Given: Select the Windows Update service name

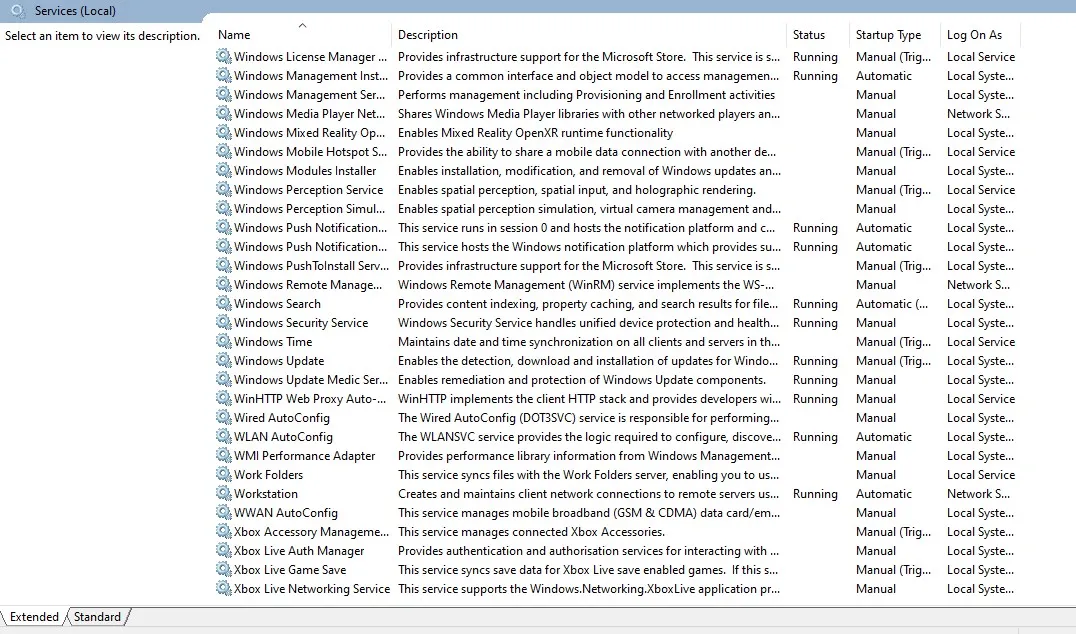Looking at the screenshot, I should point(279,360).
